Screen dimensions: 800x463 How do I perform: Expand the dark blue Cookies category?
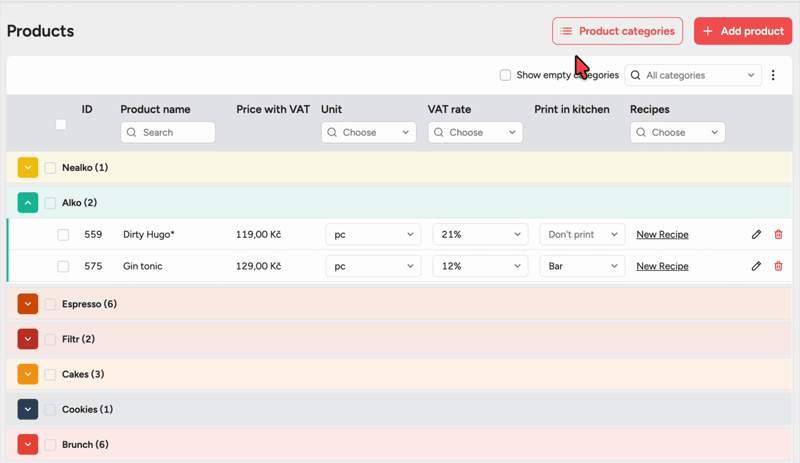28,409
